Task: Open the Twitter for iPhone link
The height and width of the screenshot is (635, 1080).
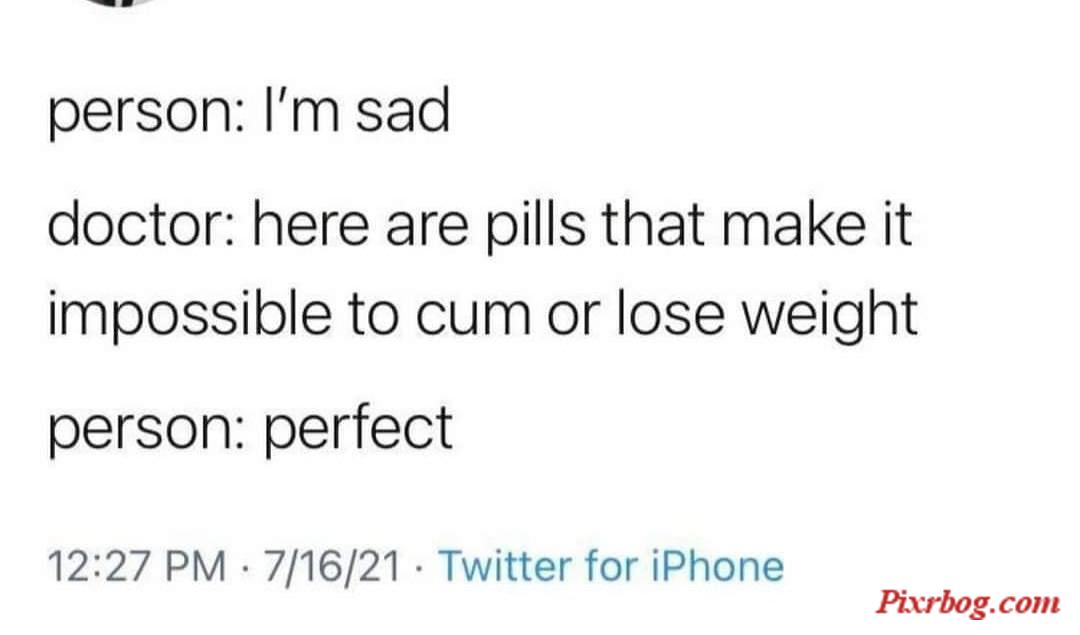Action: (x=611, y=566)
